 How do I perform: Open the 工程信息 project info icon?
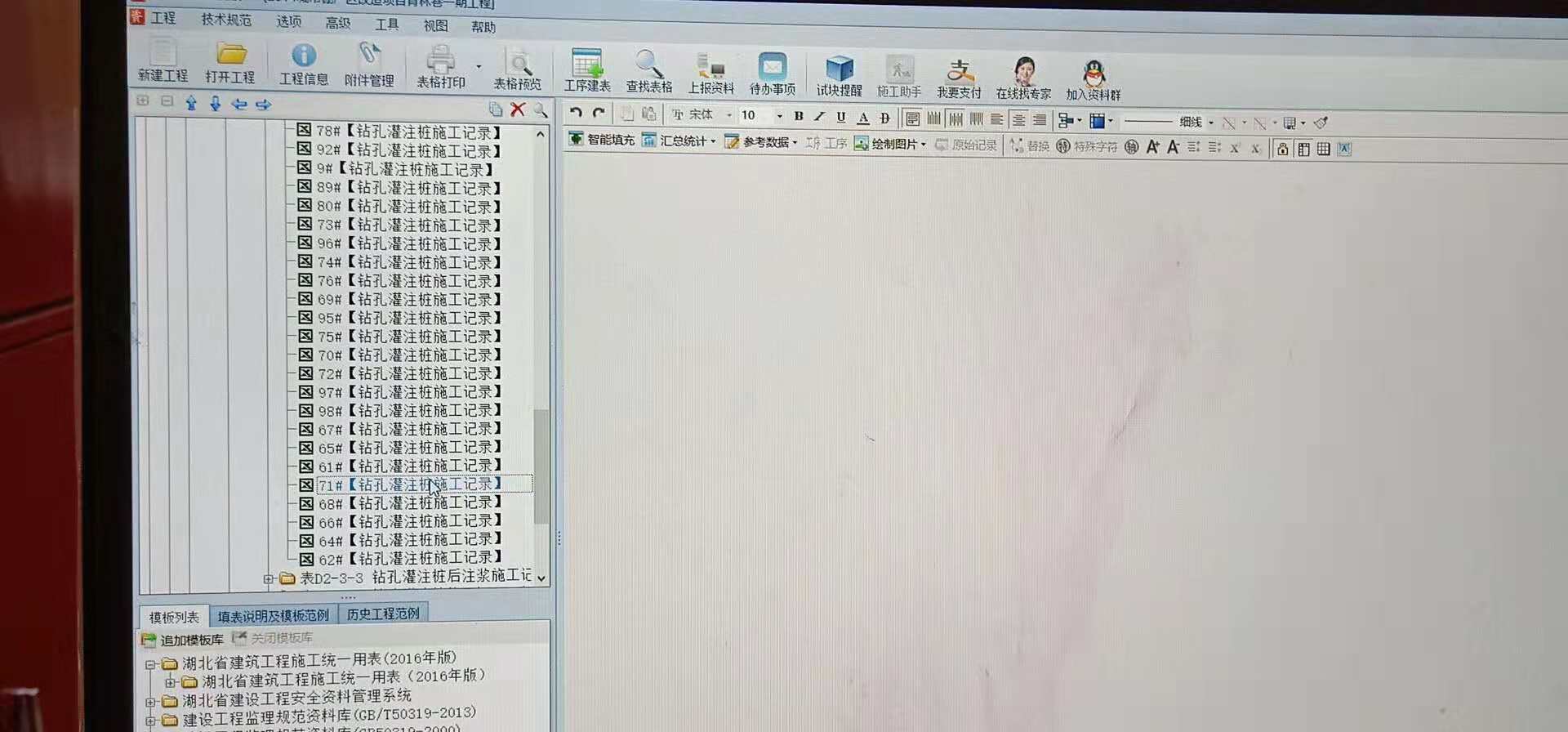[x=304, y=64]
